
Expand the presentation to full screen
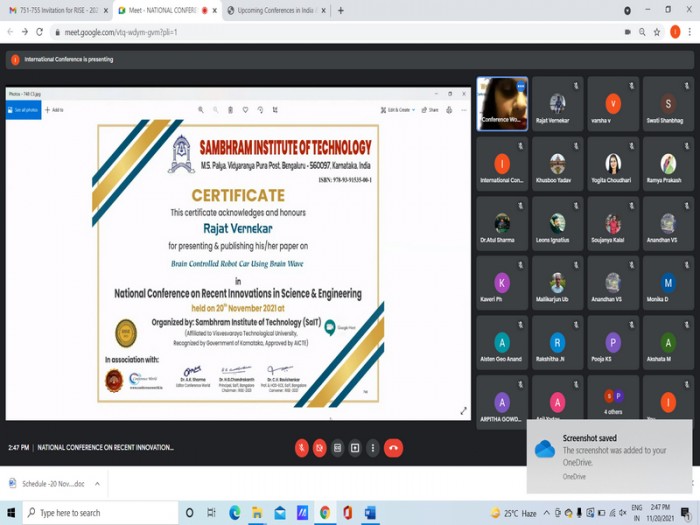(x=463, y=411)
